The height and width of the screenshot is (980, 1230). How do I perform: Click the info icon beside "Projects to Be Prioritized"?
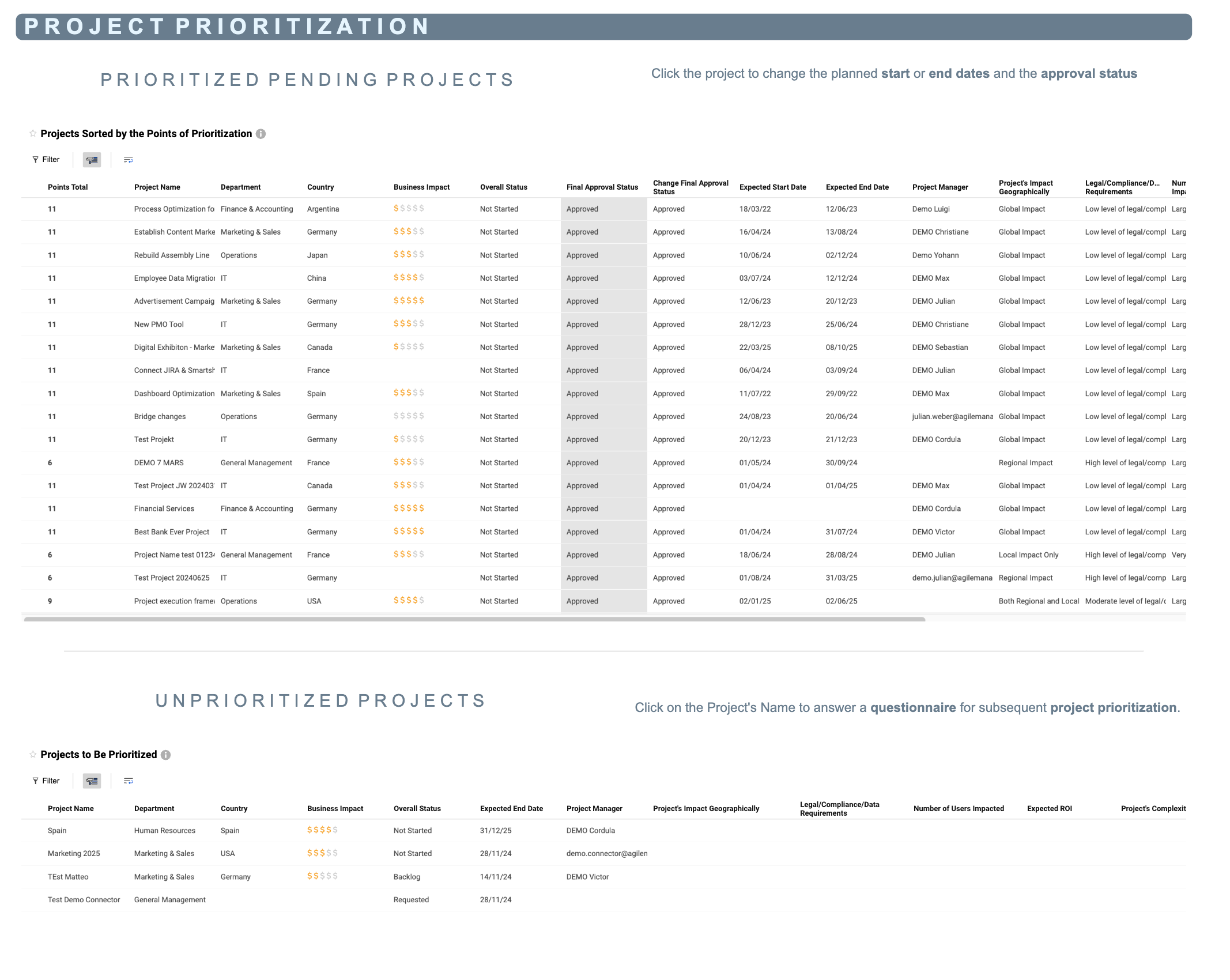[x=166, y=754]
